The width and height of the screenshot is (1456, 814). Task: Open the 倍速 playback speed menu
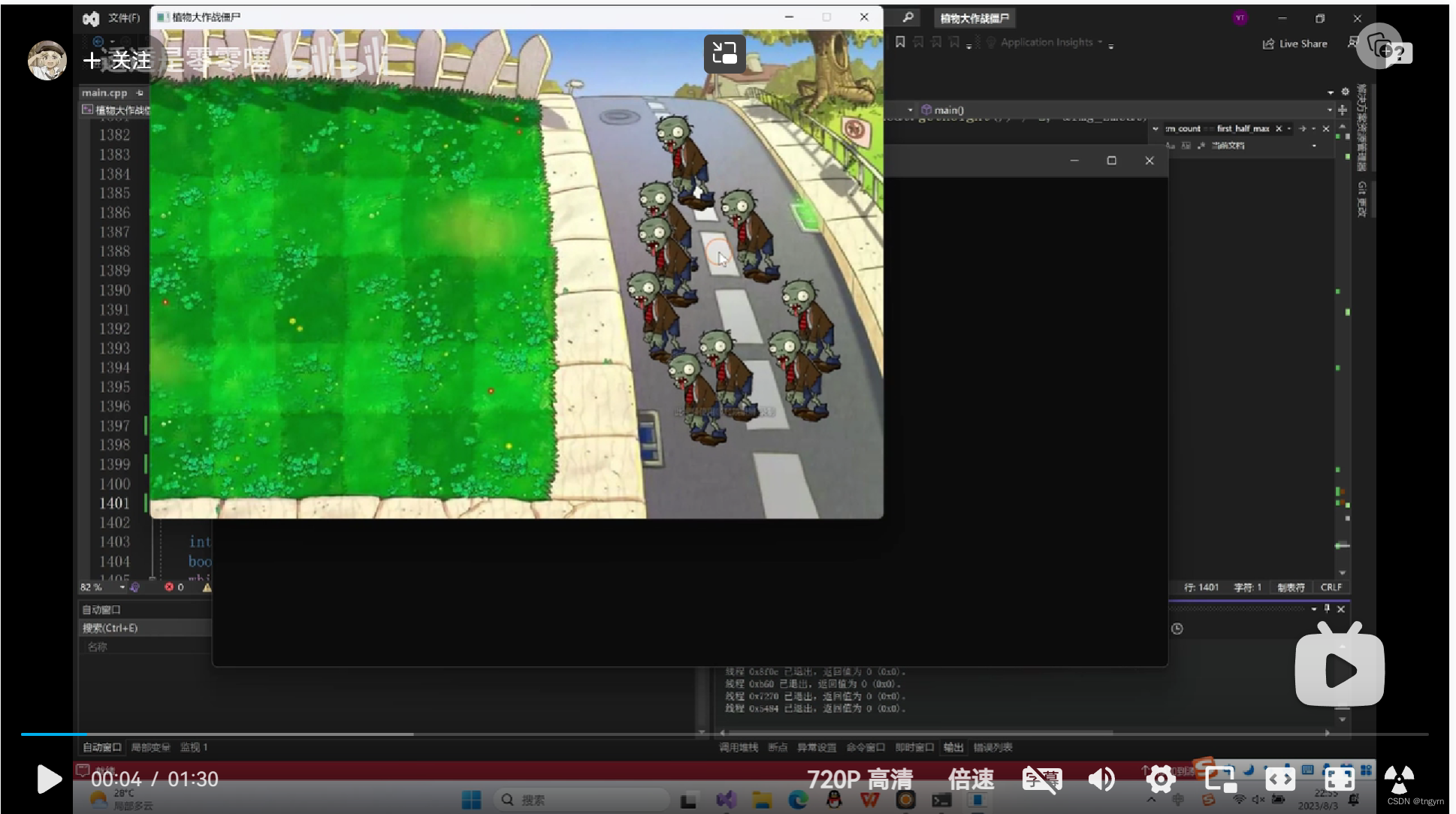[971, 779]
